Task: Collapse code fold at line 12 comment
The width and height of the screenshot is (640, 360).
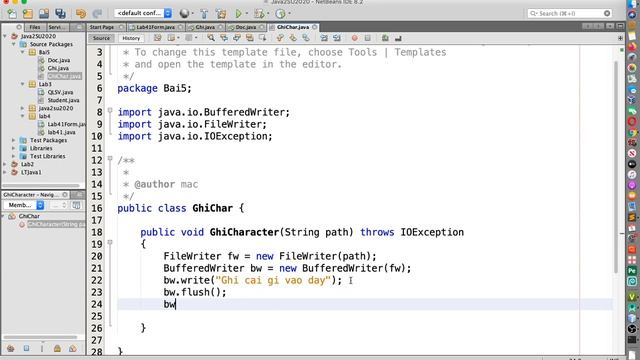Action: pyautogui.click(x=110, y=158)
